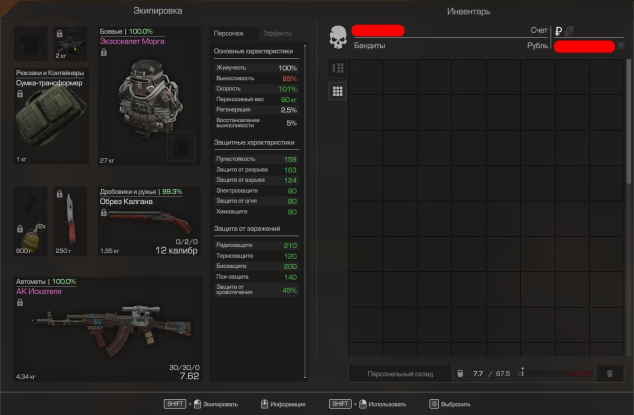634x415 pixels.
Task: Click the Bandits faction skull icon
Action: coord(338,37)
